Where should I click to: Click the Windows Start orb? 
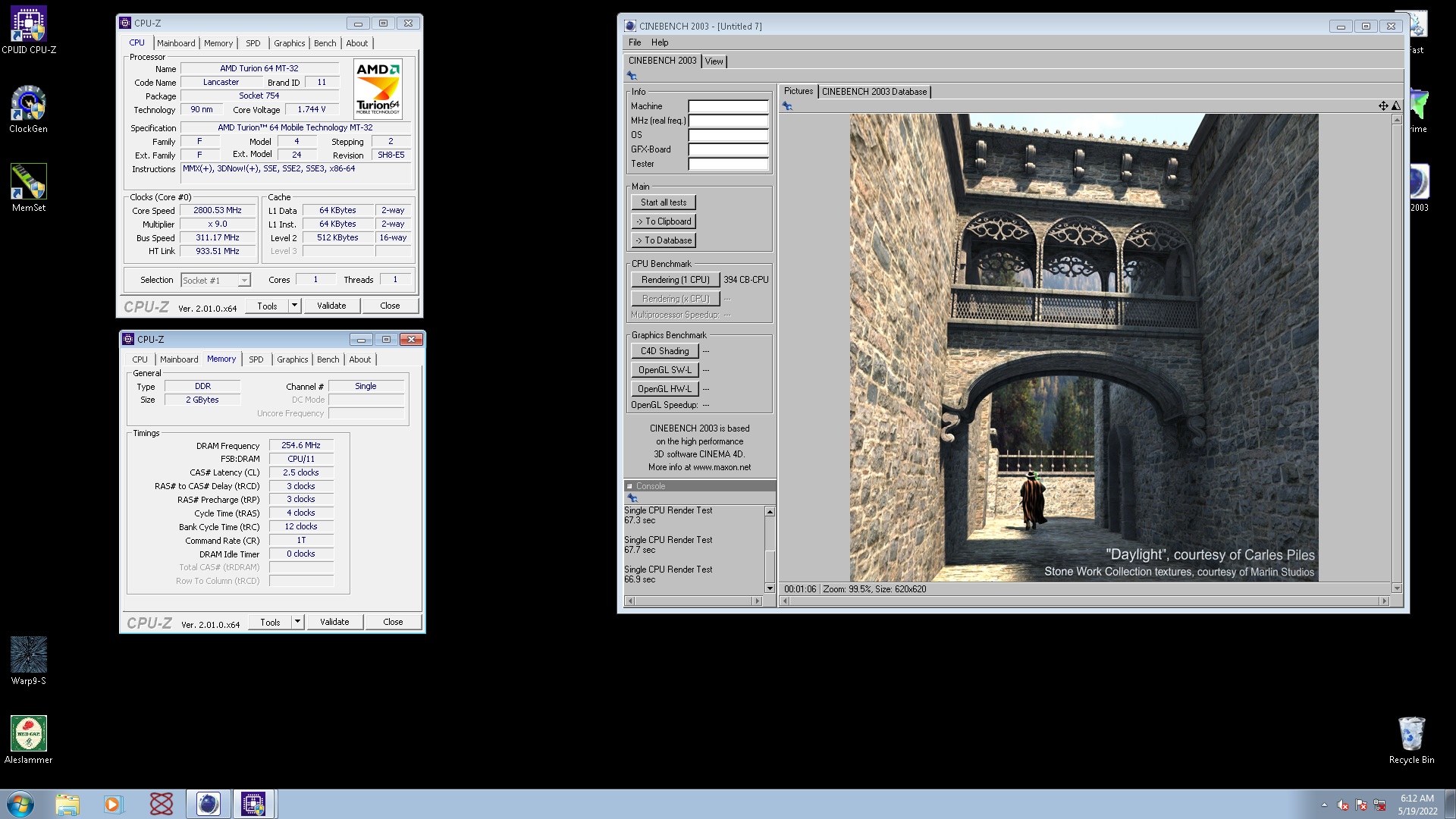(20, 804)
